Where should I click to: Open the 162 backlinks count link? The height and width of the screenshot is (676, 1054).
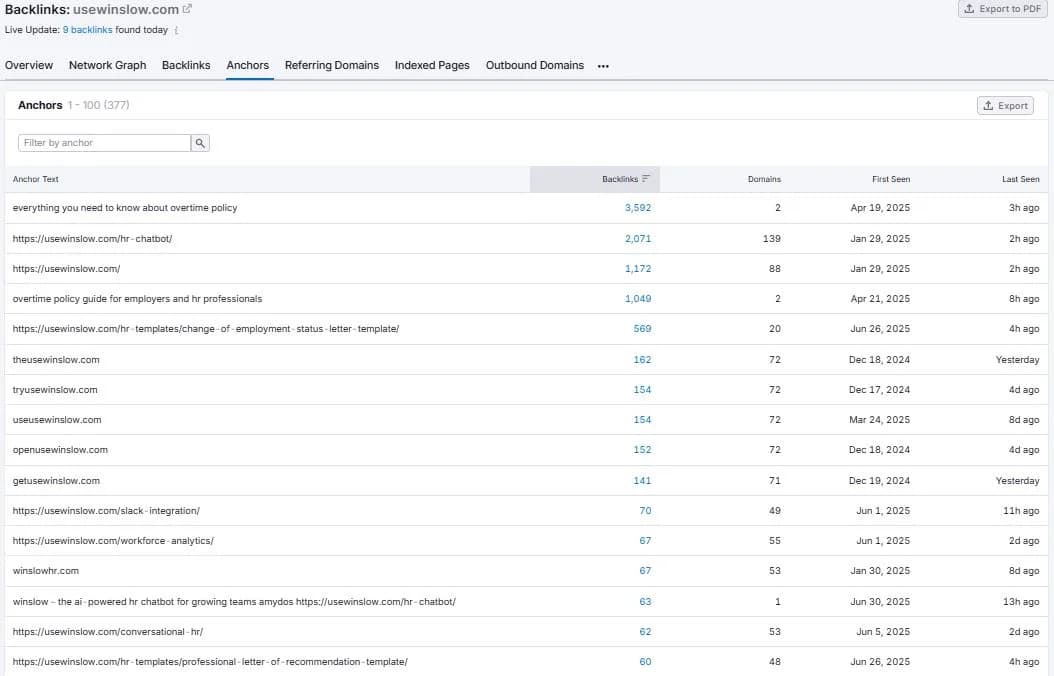point(642,360)
